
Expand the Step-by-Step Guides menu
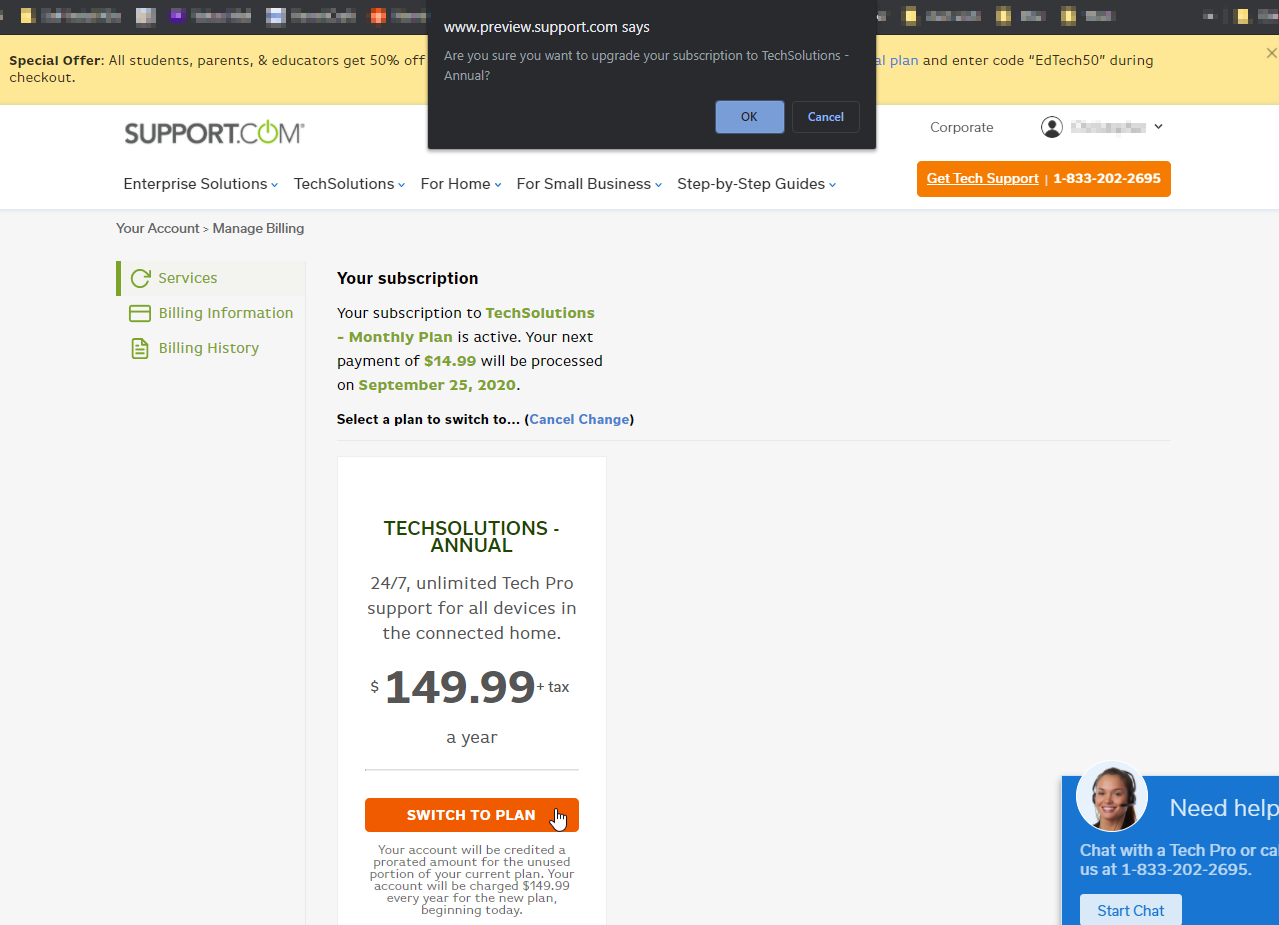click(x=756, y=184)
